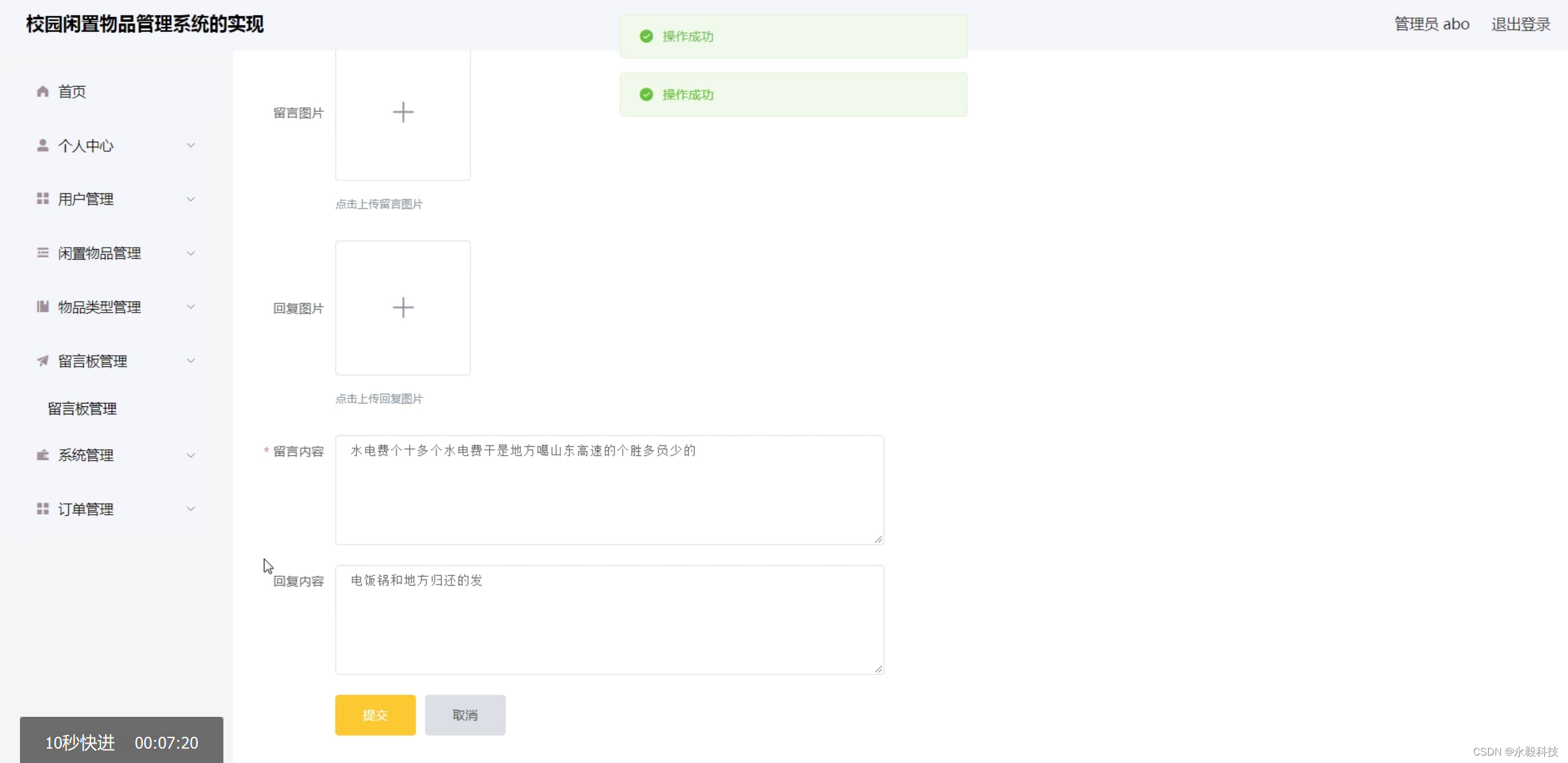Click the plus icon to upload 回复图片

402,308
